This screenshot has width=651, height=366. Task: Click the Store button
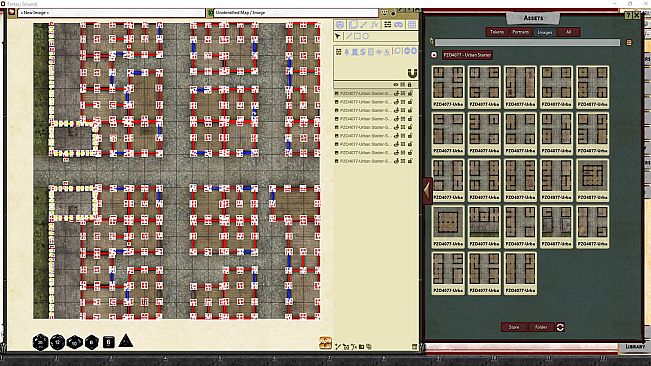[514, 327]
